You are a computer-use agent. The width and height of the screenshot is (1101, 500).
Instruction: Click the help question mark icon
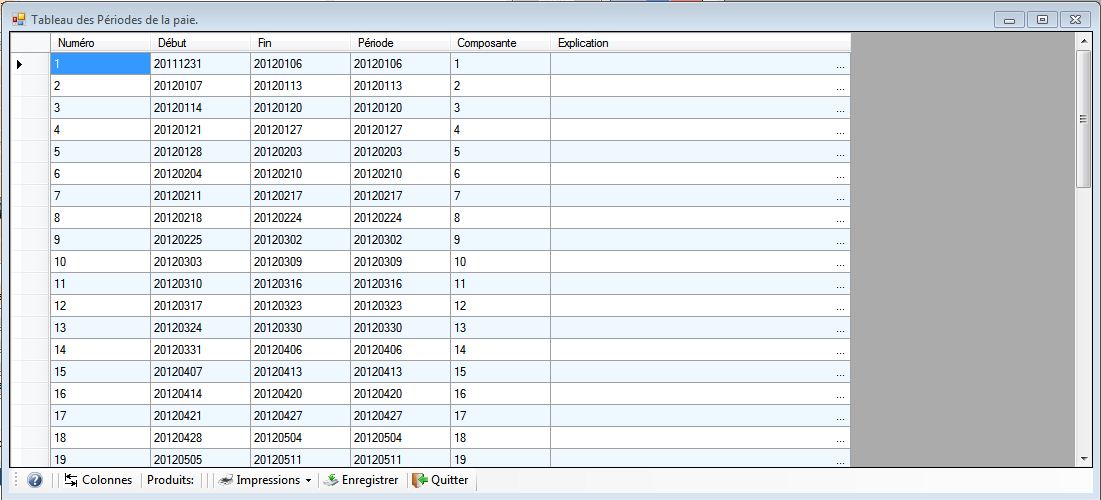click(x=35, y=480)
